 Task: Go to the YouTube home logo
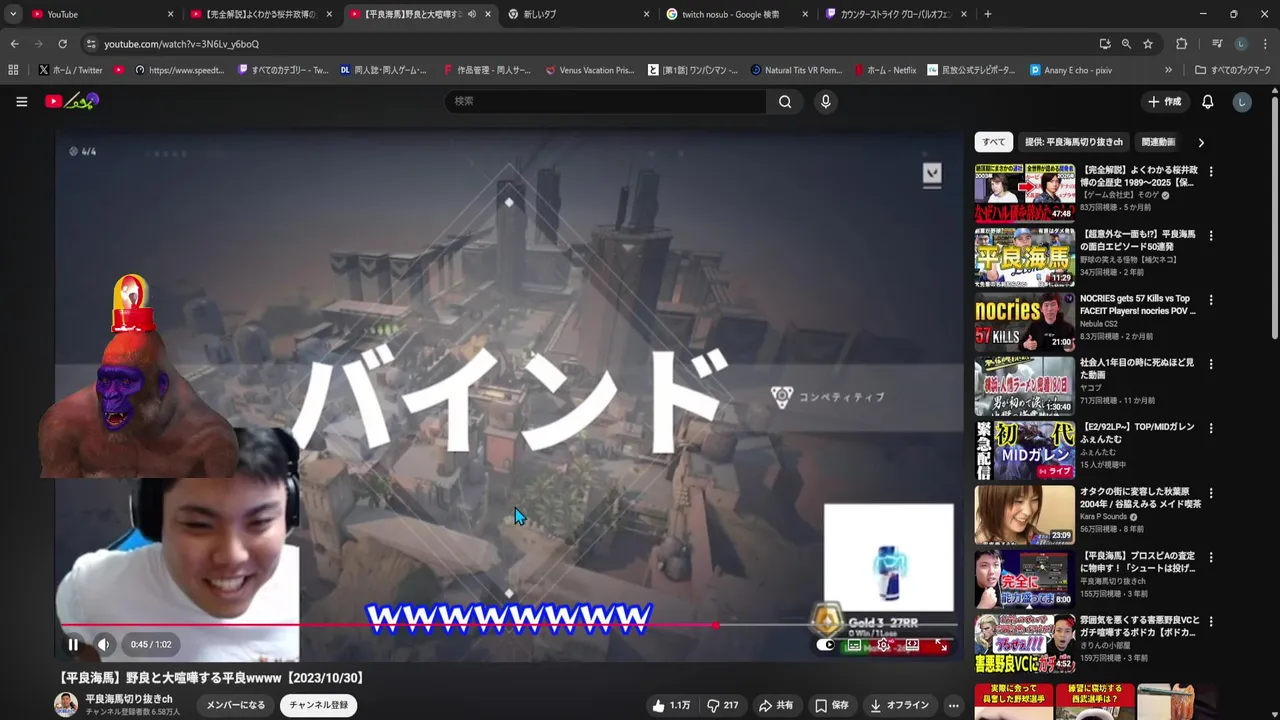click(x=72, y=101)
